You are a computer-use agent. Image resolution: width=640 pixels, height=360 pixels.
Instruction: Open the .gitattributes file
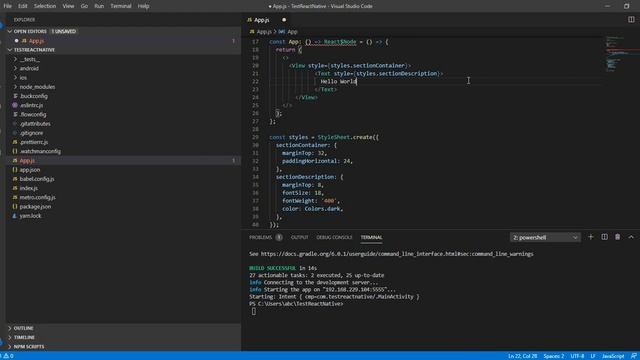[x=35, y=124]
